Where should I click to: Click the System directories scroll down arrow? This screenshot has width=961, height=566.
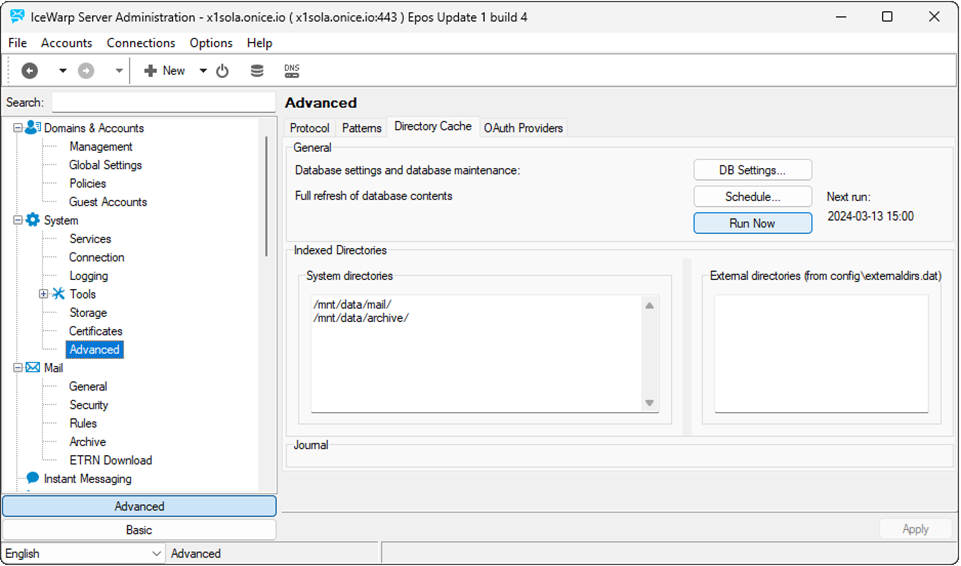click(x=650, y=403)
